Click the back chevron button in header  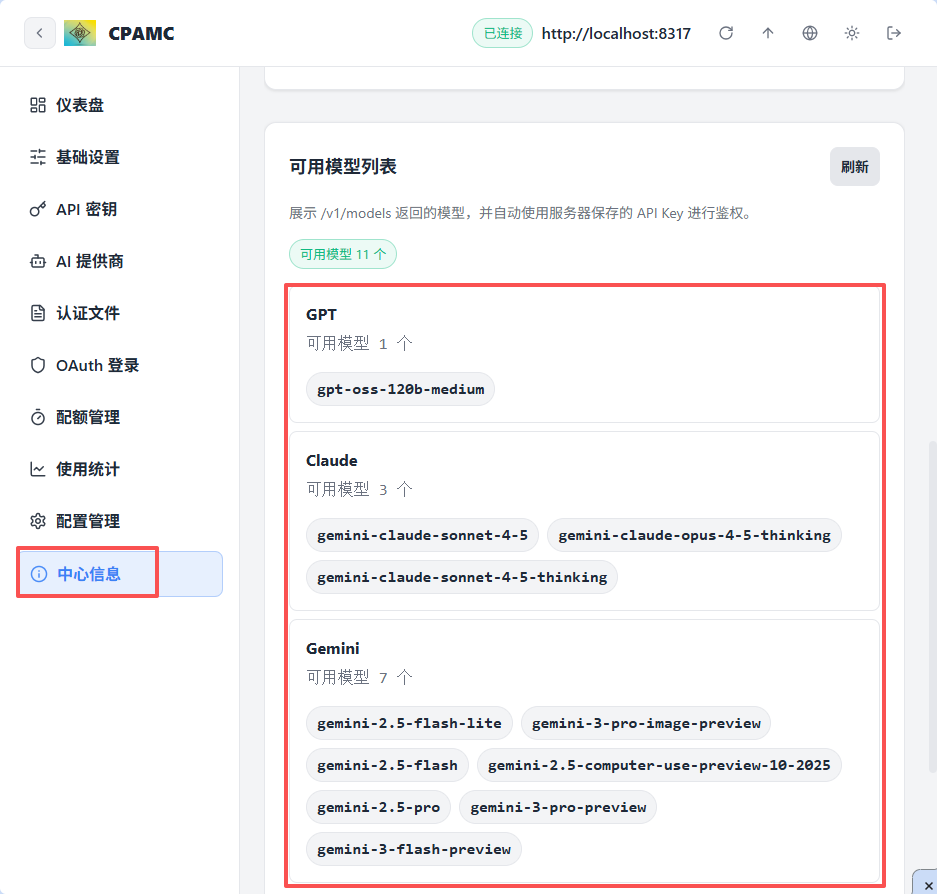[39, 33]
